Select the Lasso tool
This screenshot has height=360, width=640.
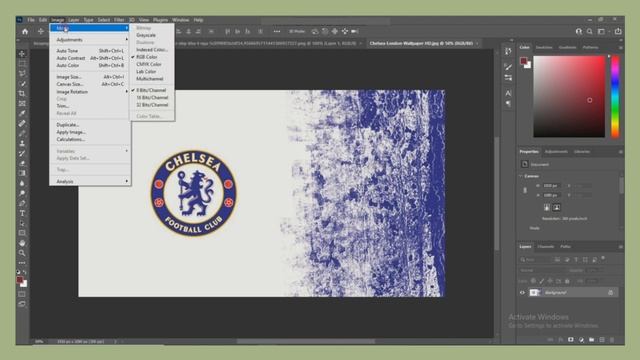pyautogui.click(x=22, y=73)
